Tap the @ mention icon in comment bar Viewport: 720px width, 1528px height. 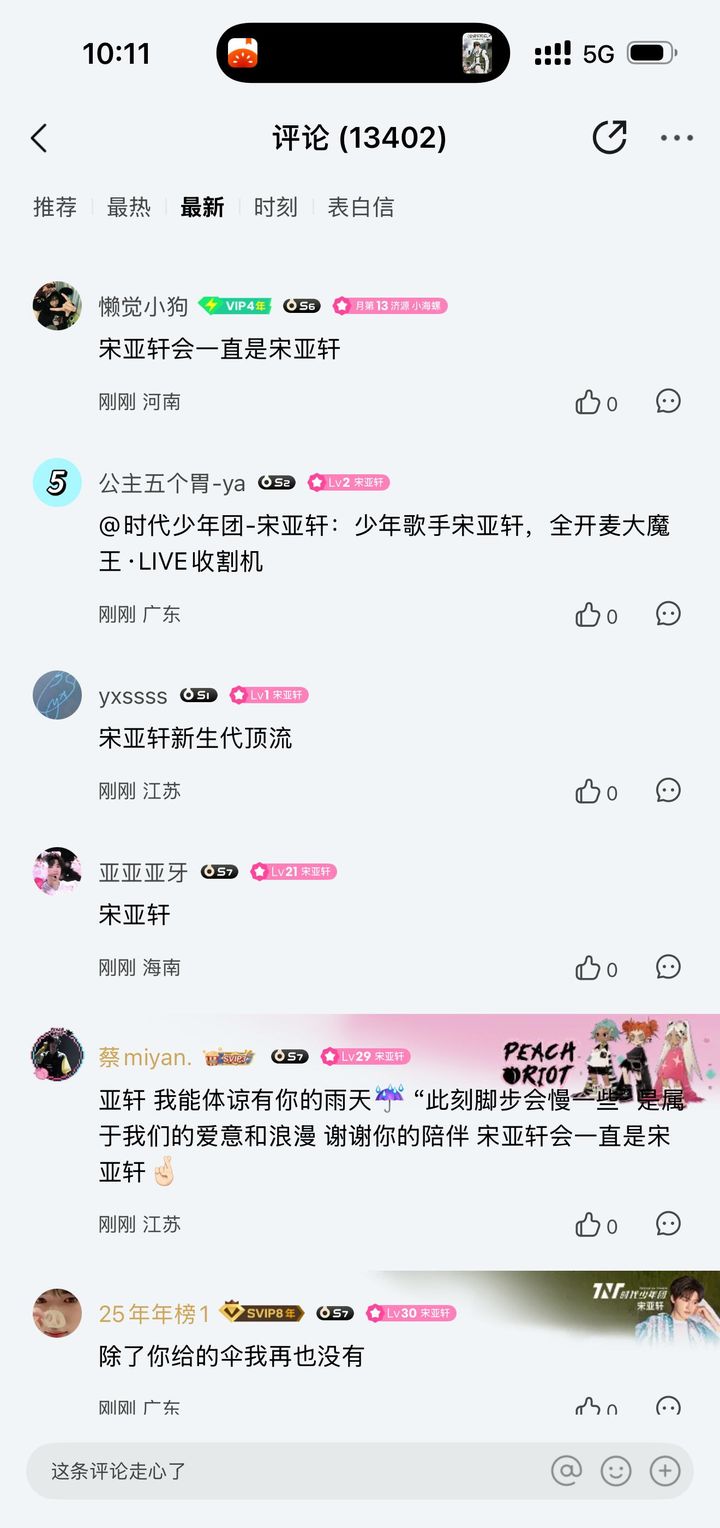566,1470
